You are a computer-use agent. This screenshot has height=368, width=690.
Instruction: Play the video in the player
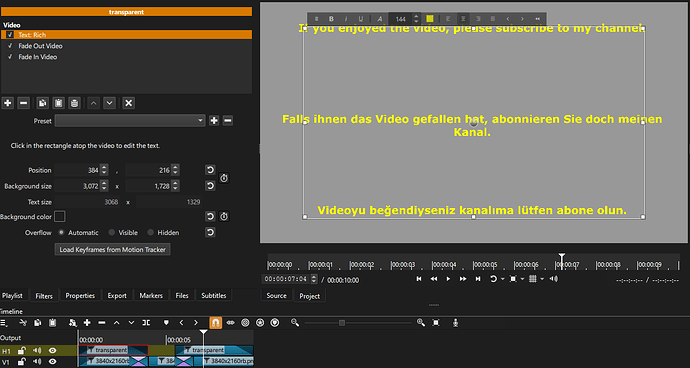(x=448, y=279)
